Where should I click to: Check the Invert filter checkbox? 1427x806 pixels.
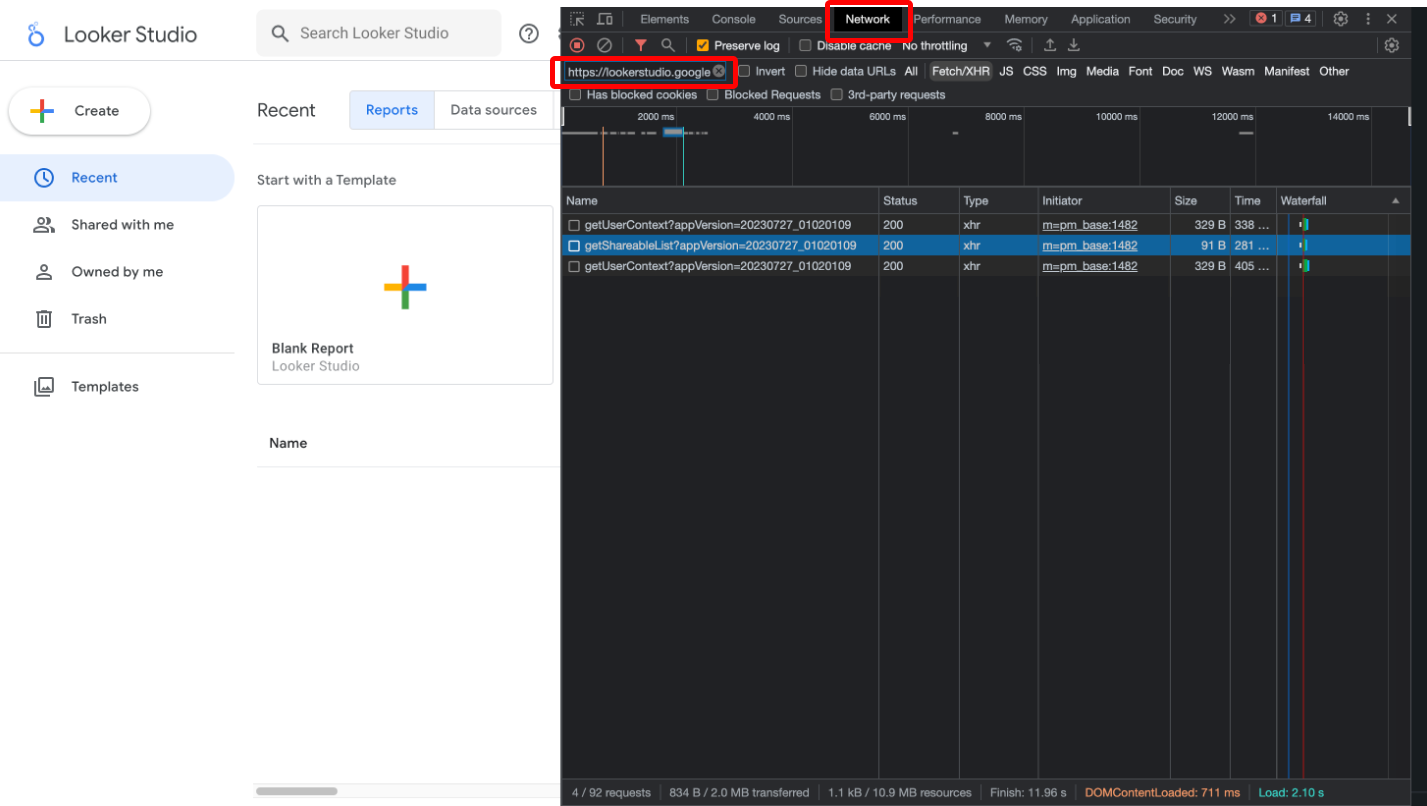pyautogui.click(x=744, y=72)
